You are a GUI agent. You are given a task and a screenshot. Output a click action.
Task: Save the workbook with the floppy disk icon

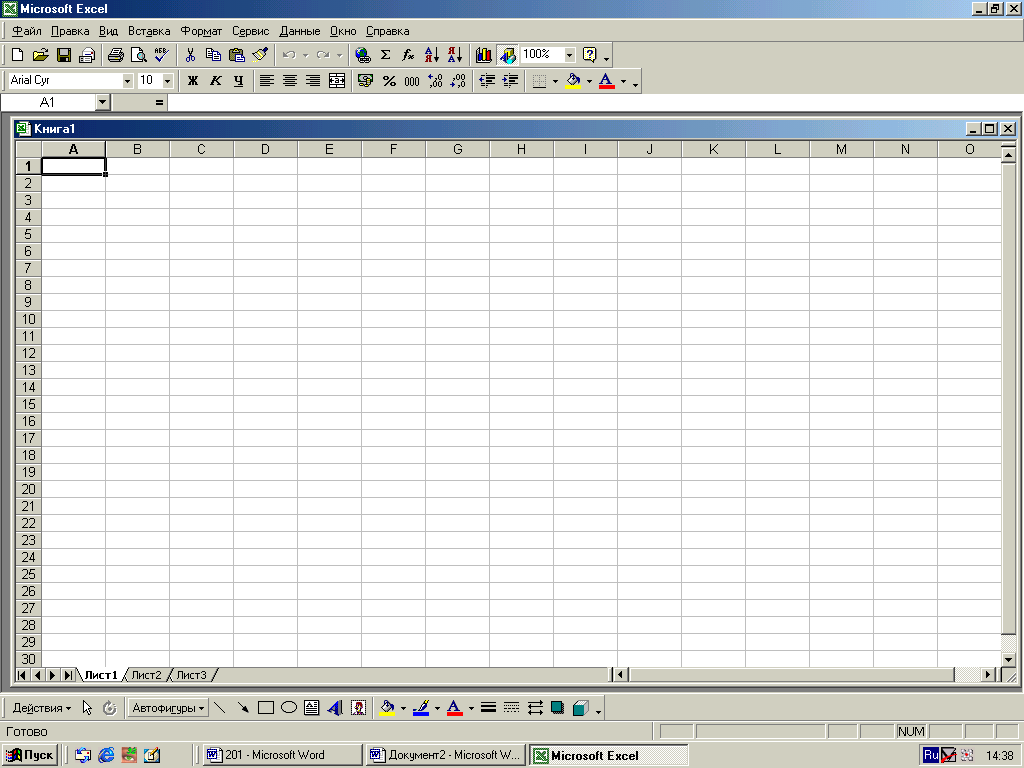point(63,55)
